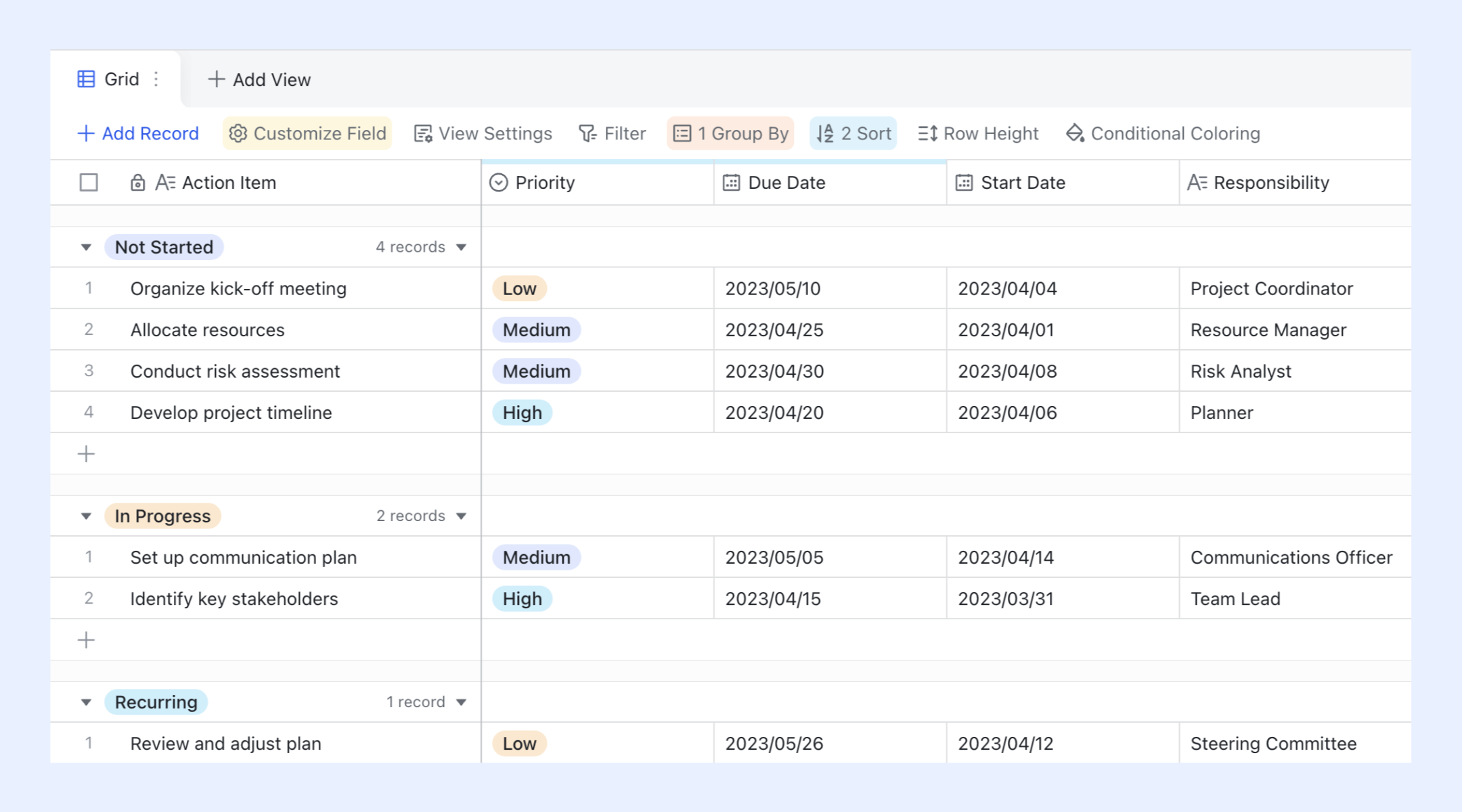Click the Priority single-select field icon
This screenshot has height=812, width=1462.
point(498,183)
